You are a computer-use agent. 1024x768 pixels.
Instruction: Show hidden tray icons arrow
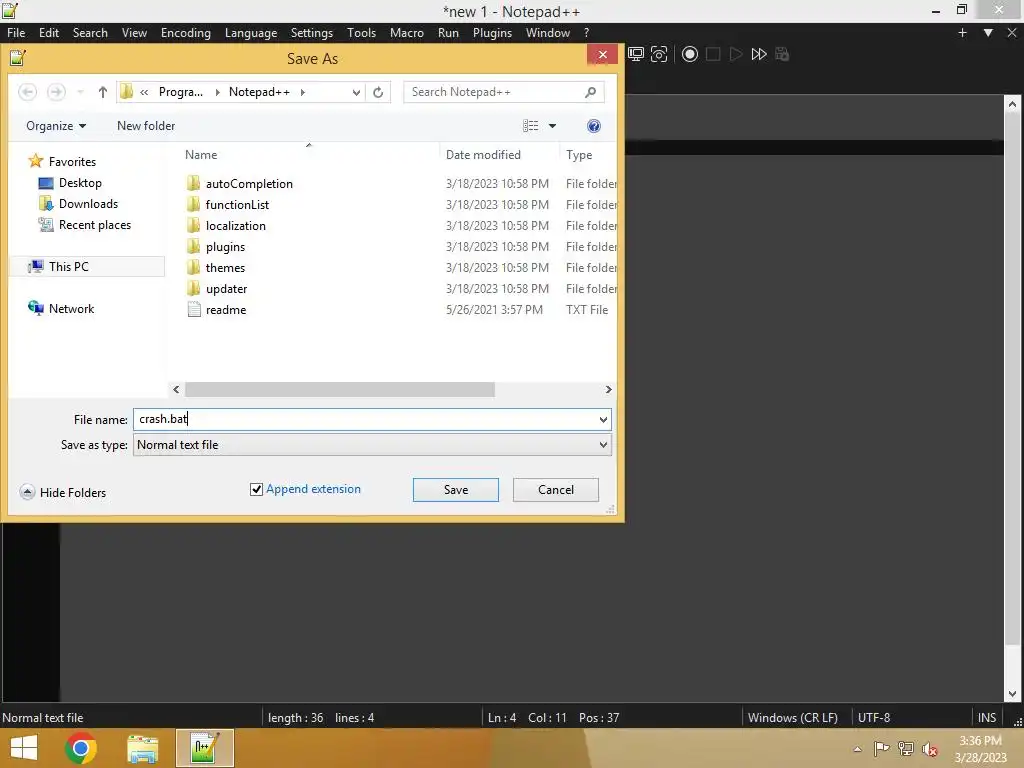pyautogui.click(x=857, y=749)
